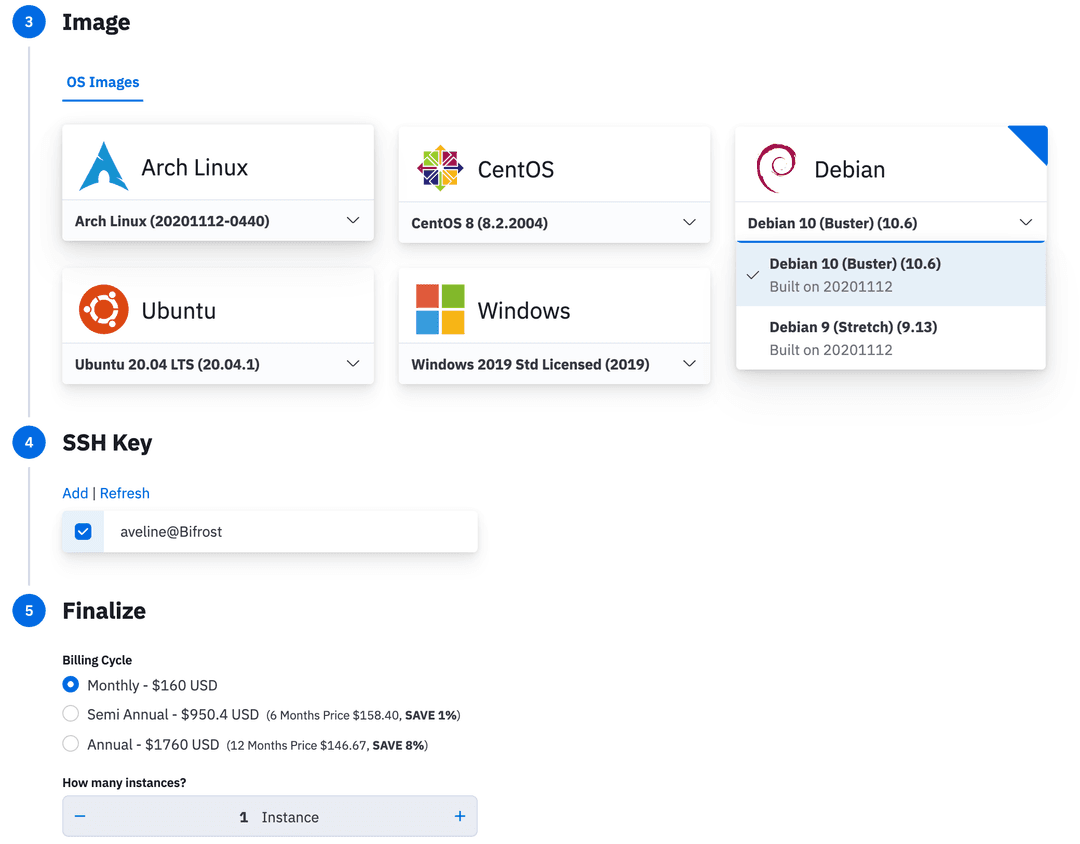Pick the Windows logo icon
The image size is (1080, 844).
click(440, 310)
